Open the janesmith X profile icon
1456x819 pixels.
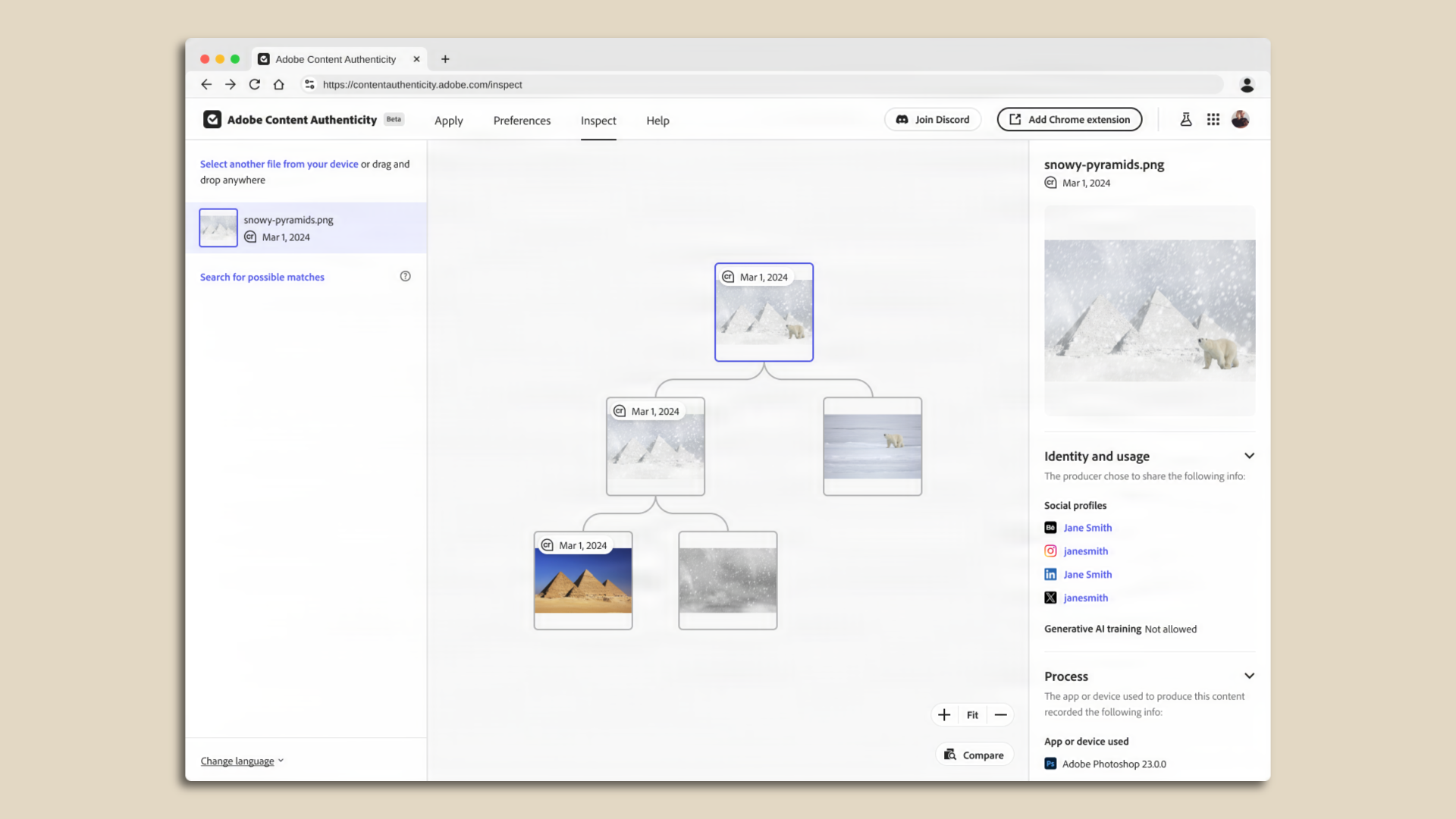(x=1050, y=598)
